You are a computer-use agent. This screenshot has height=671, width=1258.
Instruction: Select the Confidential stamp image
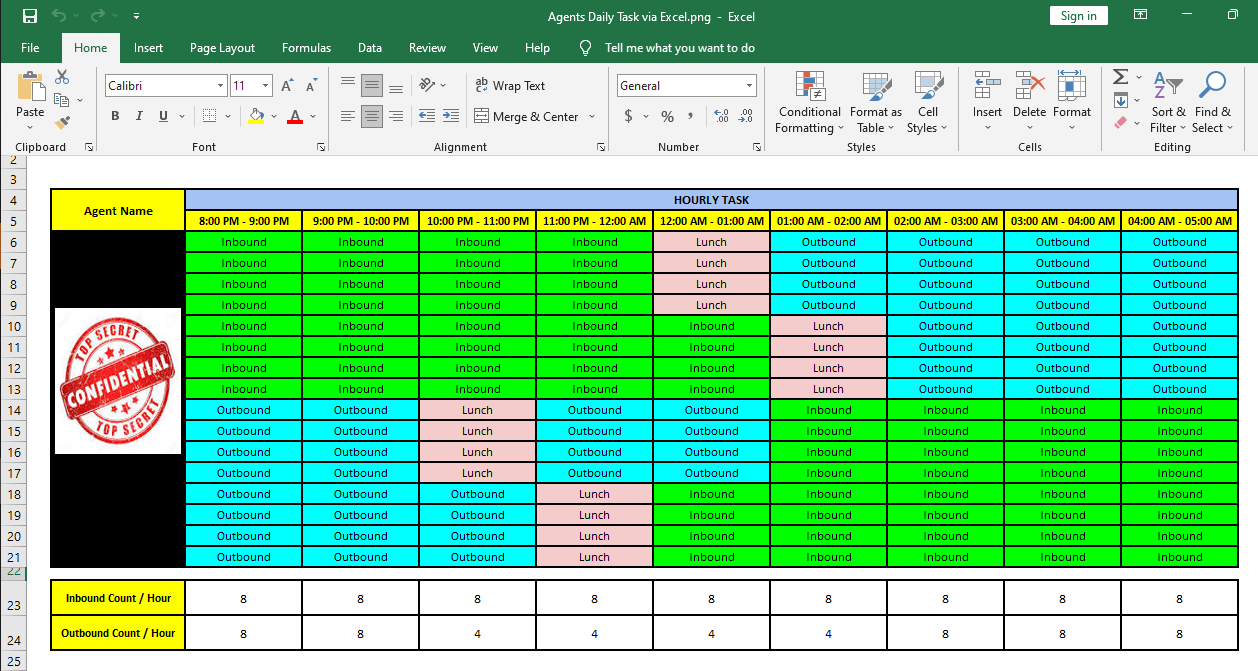(118, 380)
